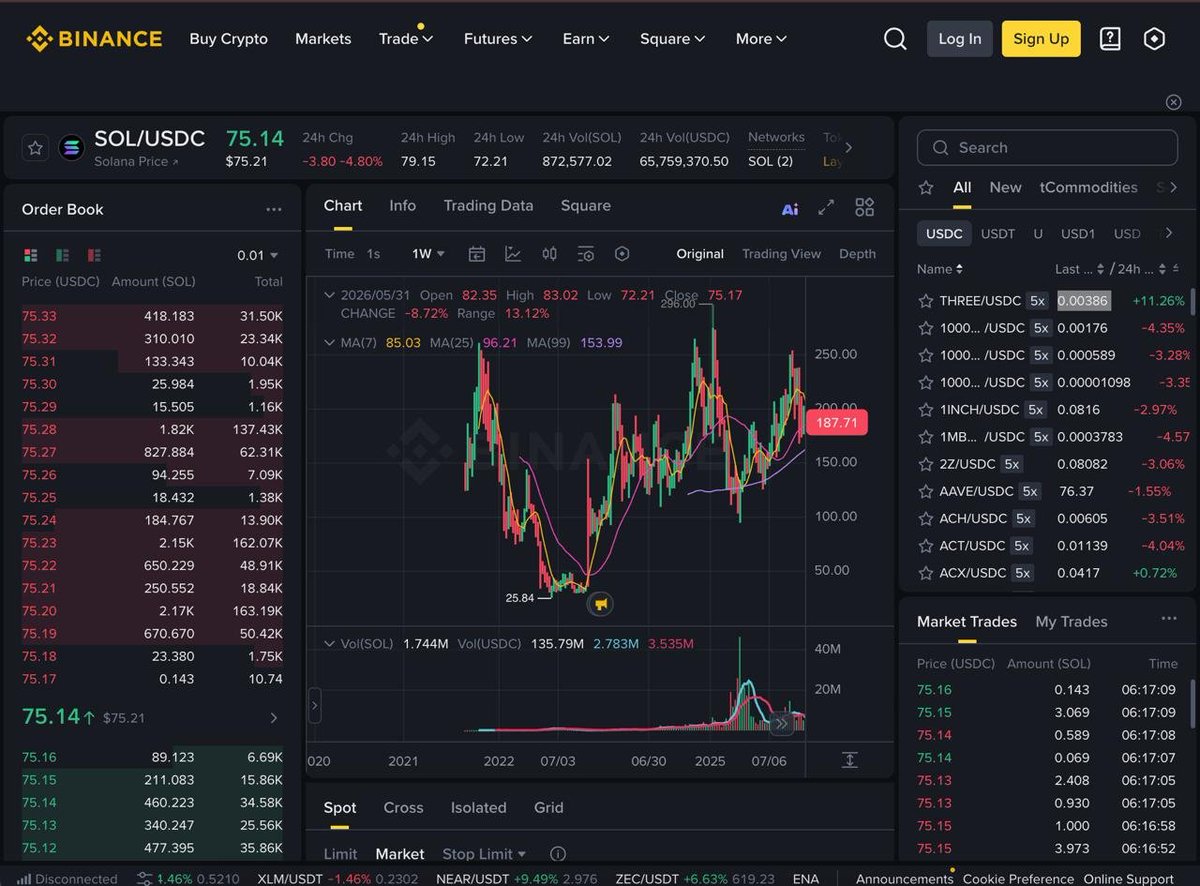Switch the chart to Original view
Screen dimensions: 1200x886
(700, 254)
